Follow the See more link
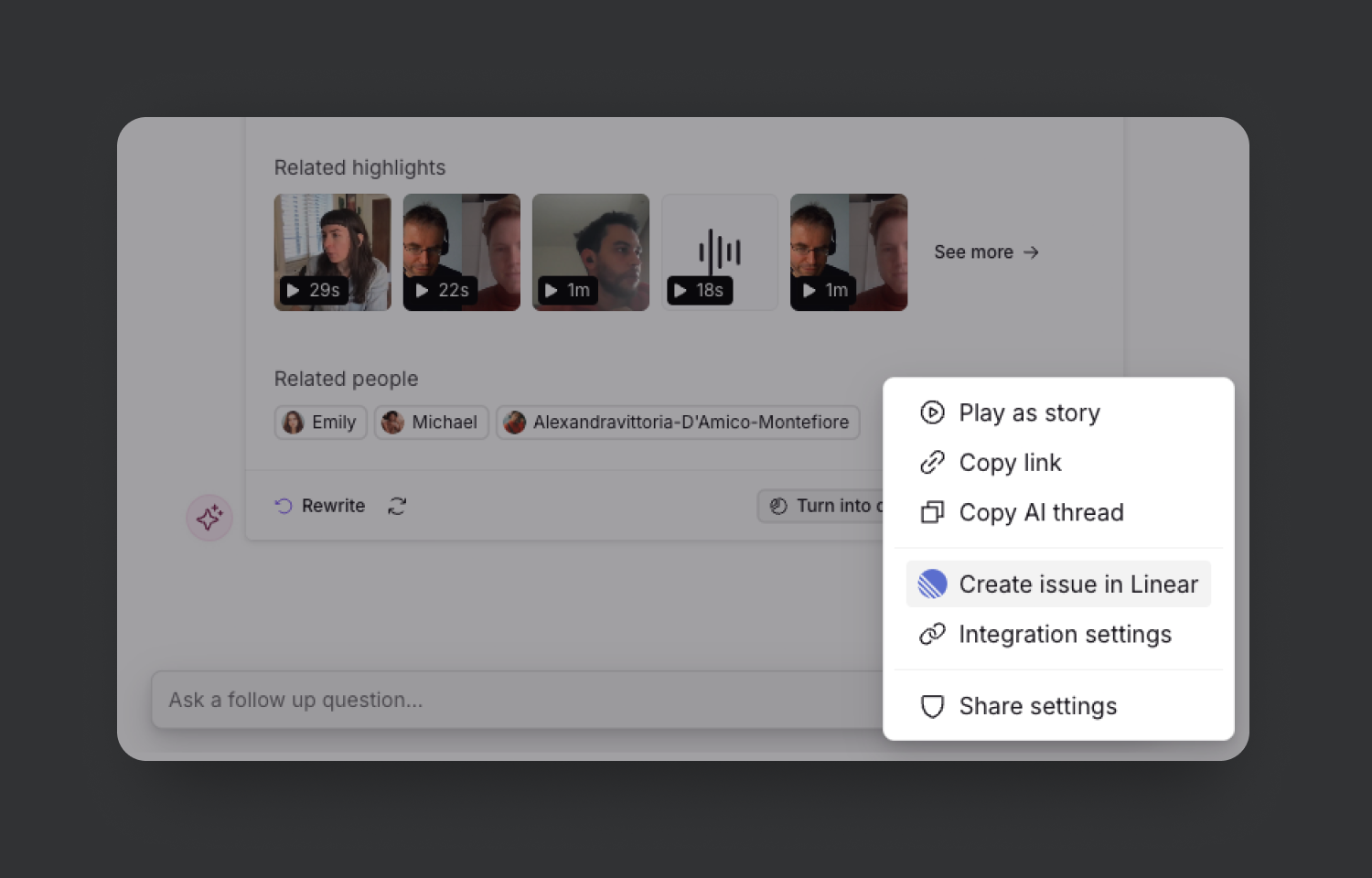The width and height of the screenshot is (1372, 878). click(986, 252)
